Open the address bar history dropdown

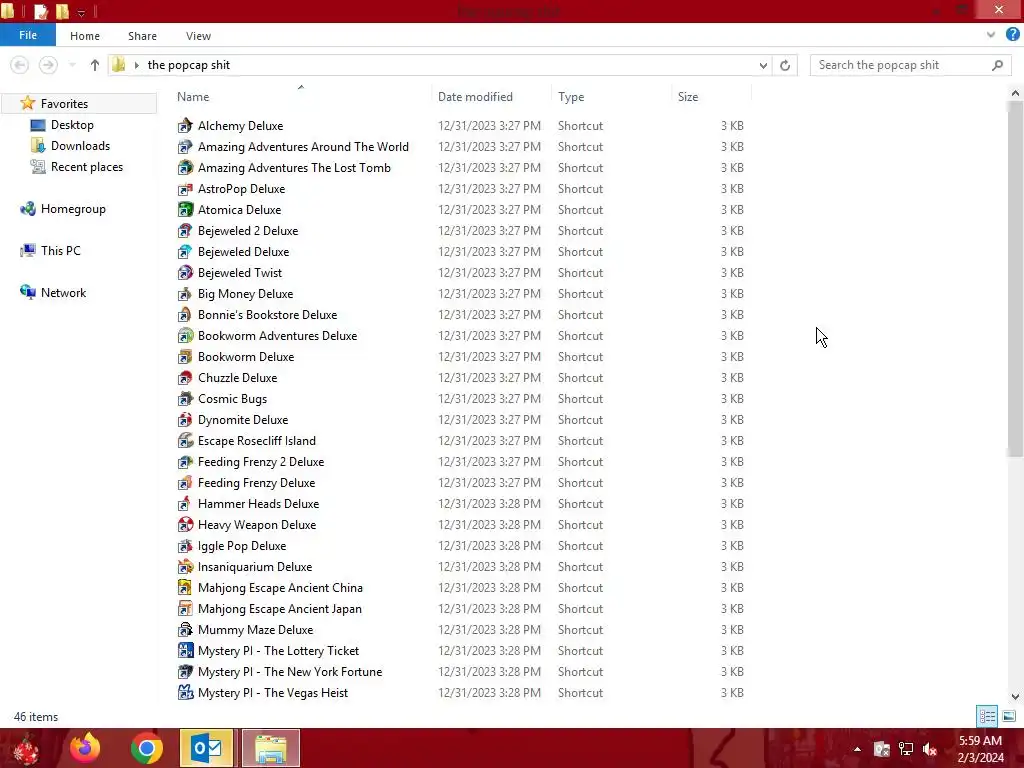(763, 65)
